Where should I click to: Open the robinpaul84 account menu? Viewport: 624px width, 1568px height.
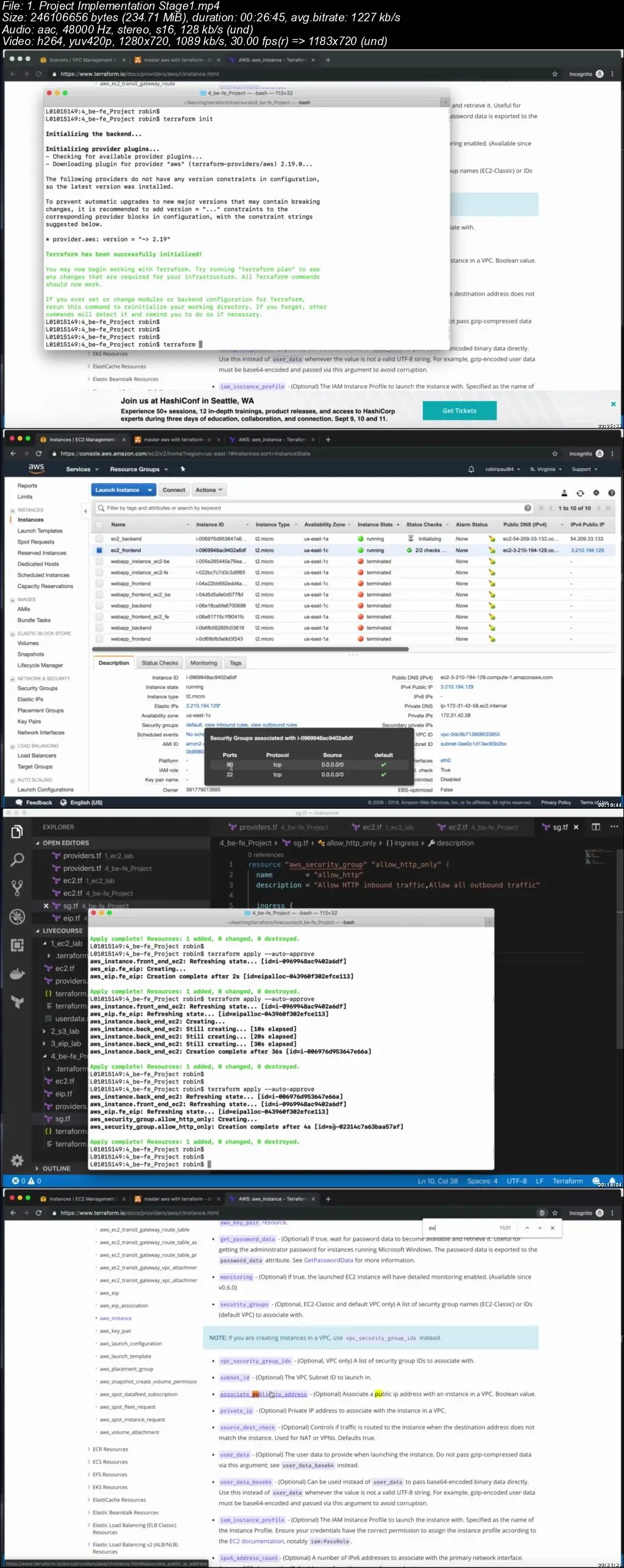(x=503, y=469)
